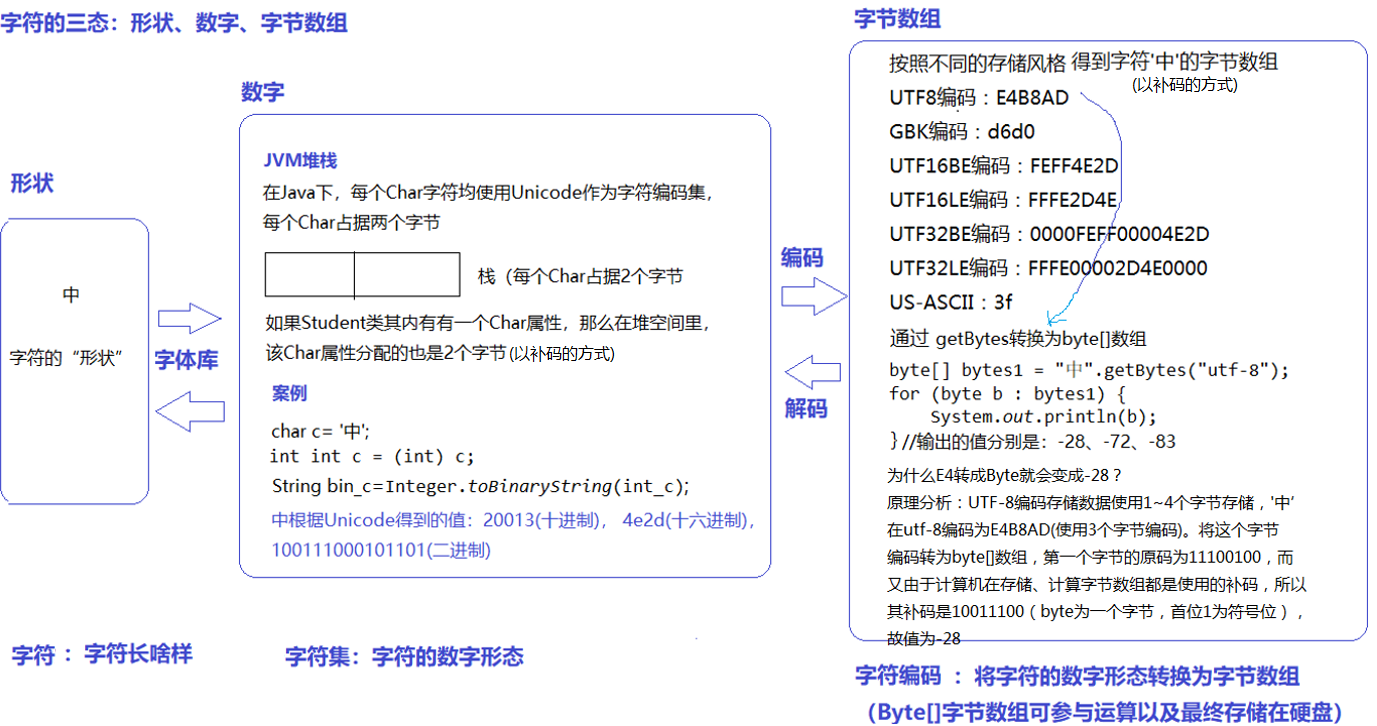Click the 数字 heading

click(262, 92)
